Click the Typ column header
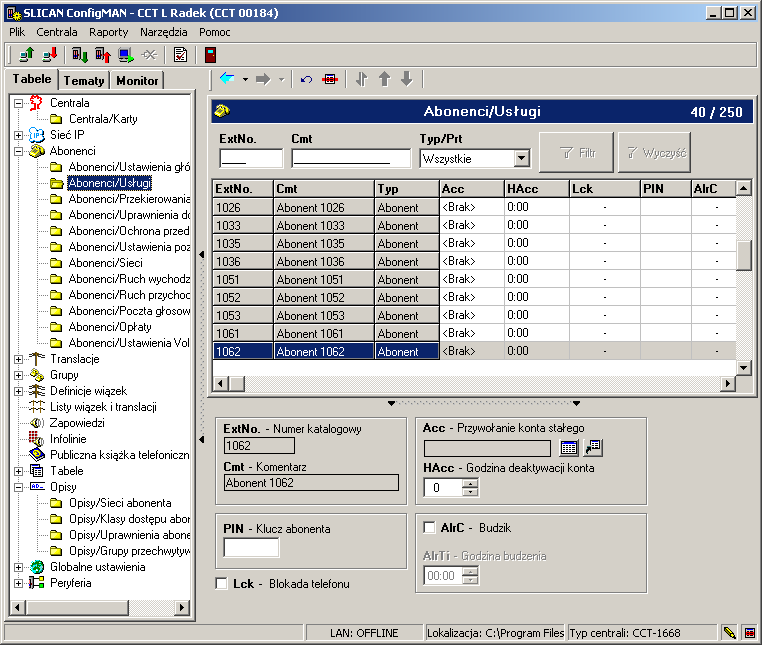 pos(407,189)
